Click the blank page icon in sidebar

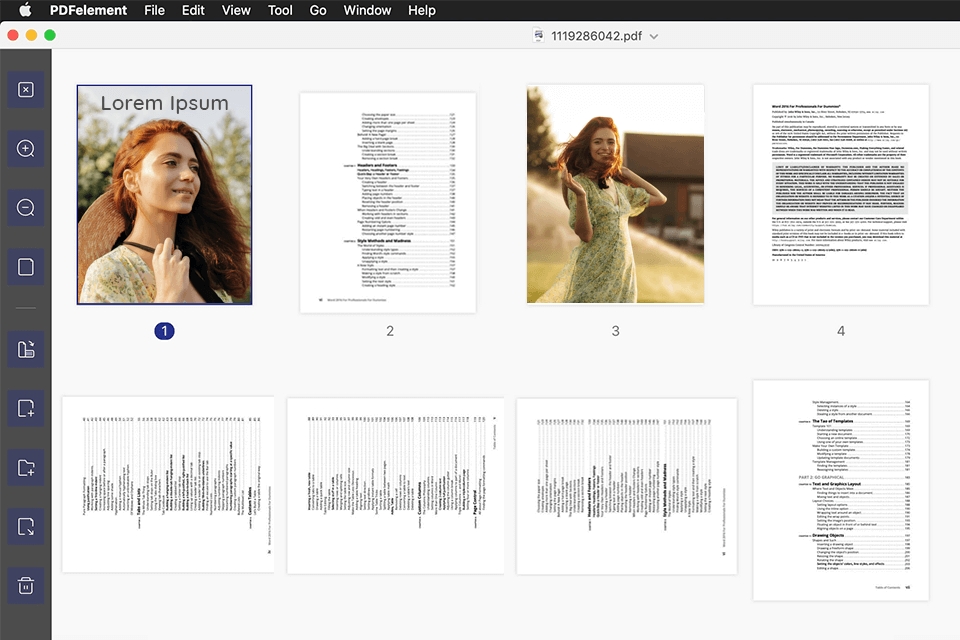[26, 267]
